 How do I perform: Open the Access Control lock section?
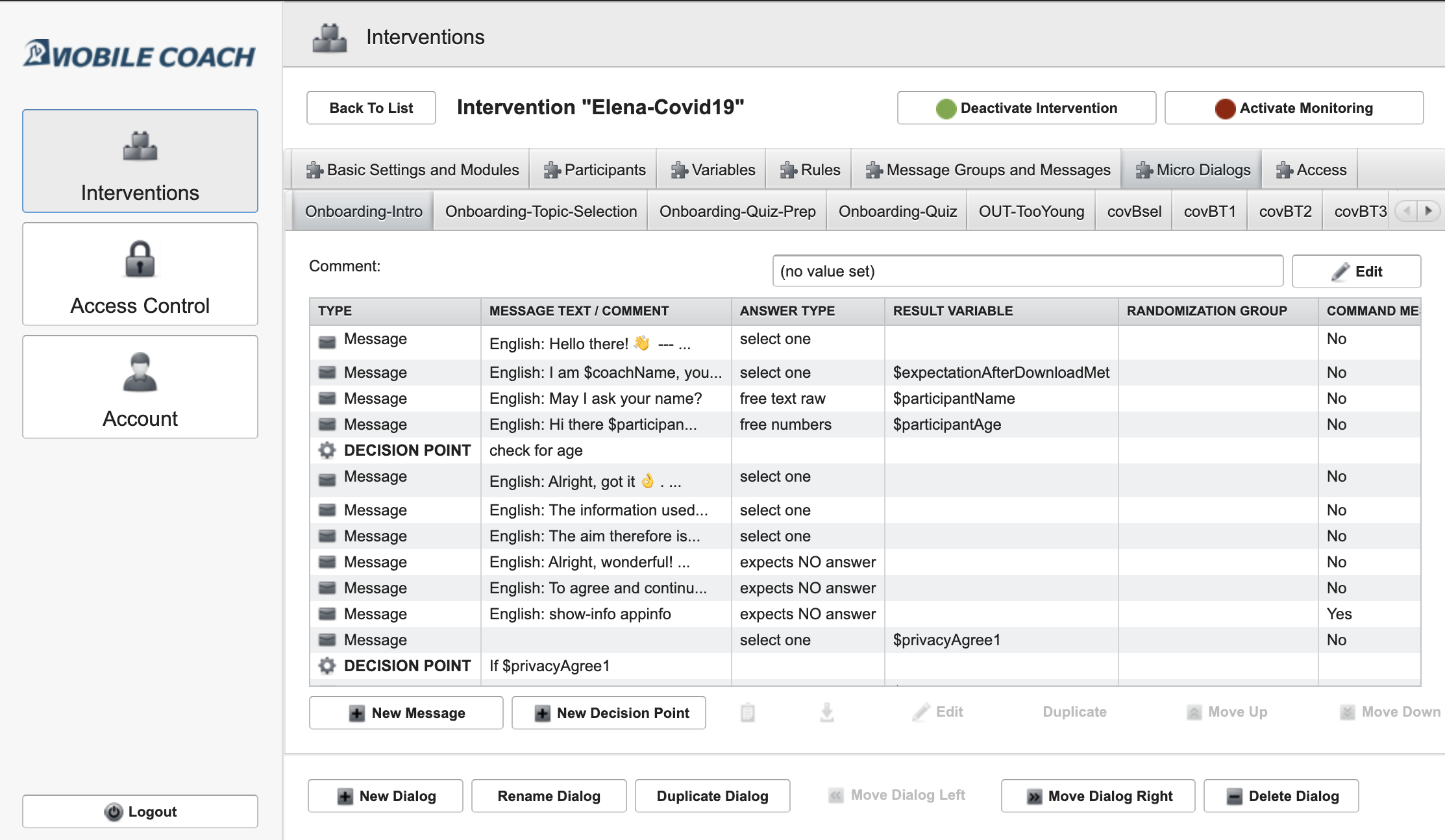point(140,274)
